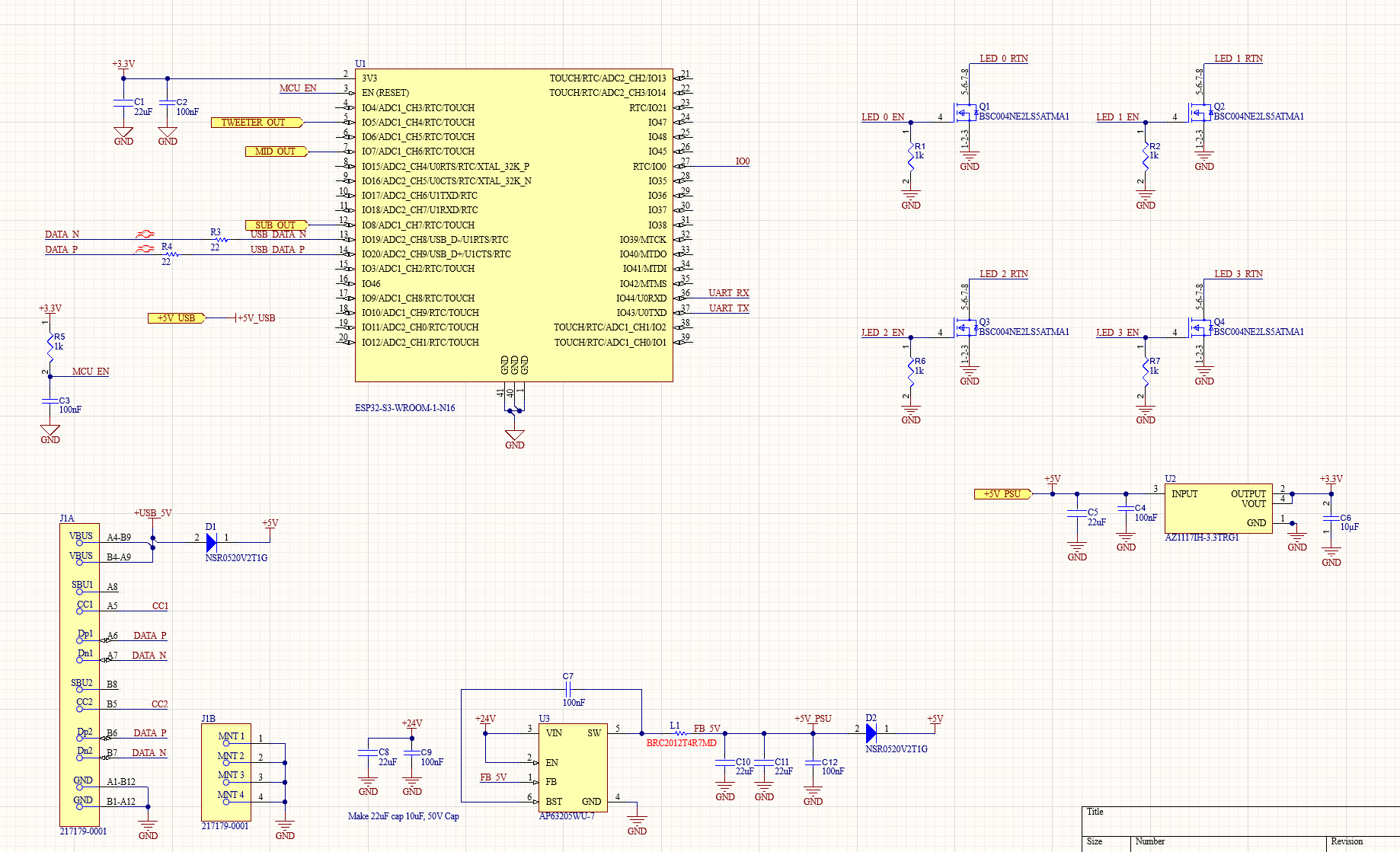Click the LED_1_RTN net label
Screen dimensions: 1400x852
(1239, 59)
